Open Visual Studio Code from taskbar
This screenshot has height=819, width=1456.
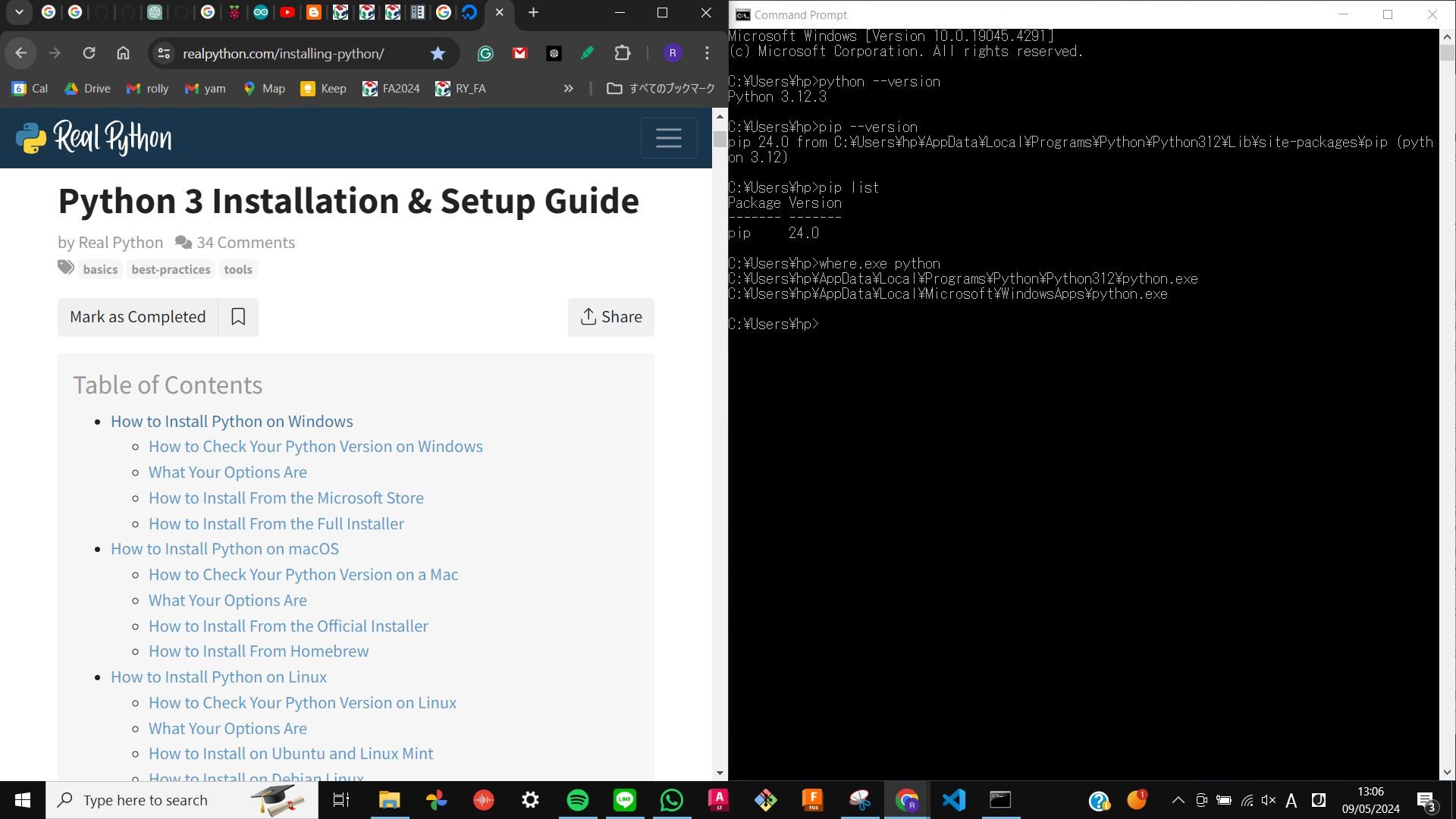(953, 800)
